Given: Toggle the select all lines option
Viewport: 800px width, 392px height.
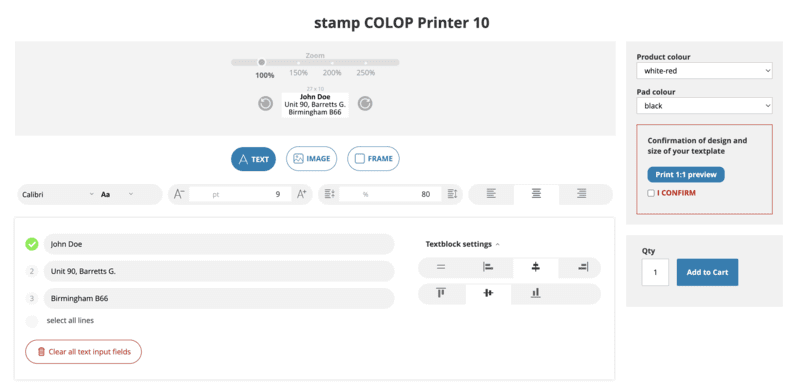Looking at the screenshot, I should pos(32,321).
